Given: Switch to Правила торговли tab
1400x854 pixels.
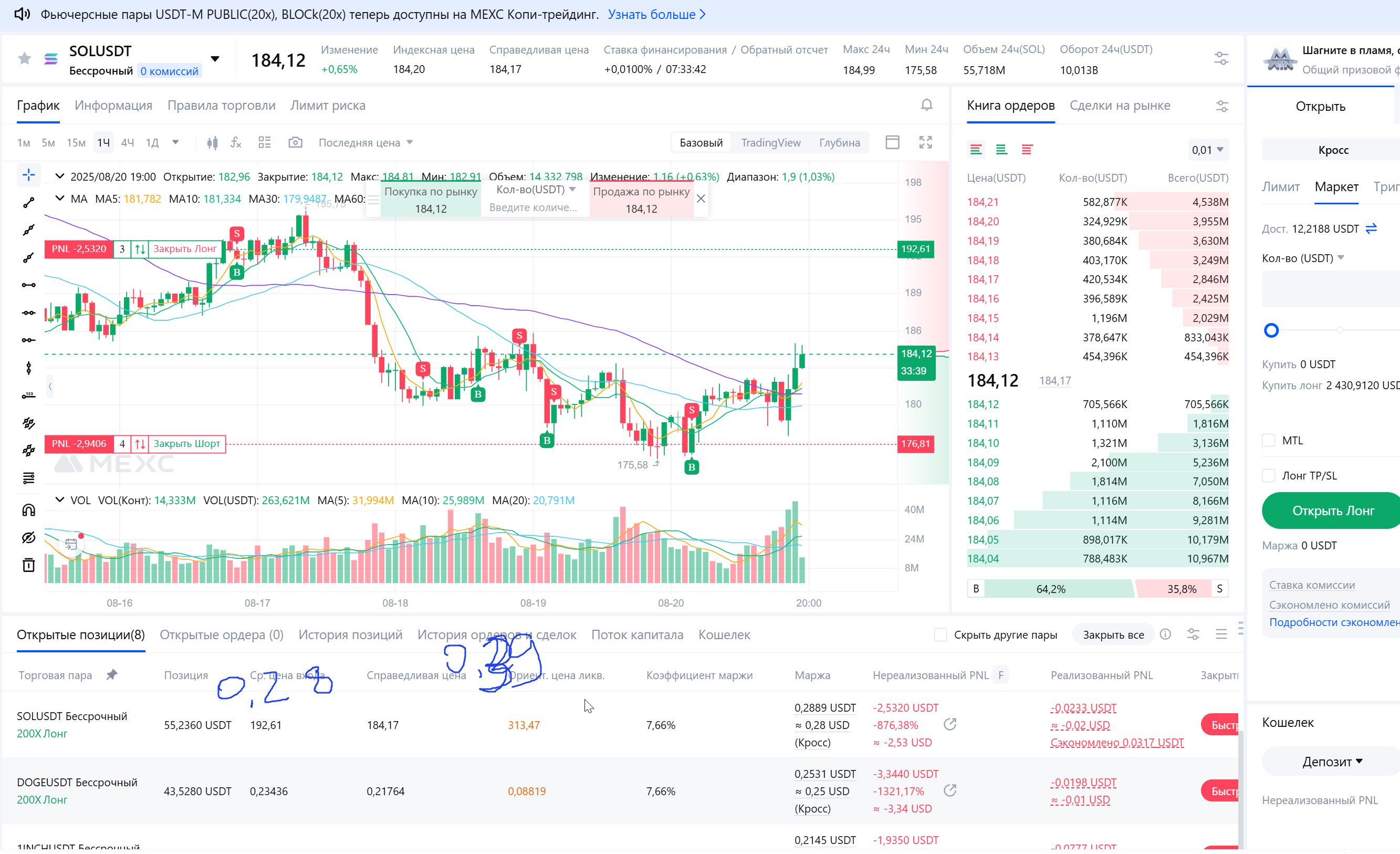Looking at the screenshot, I should click(221, 106).
